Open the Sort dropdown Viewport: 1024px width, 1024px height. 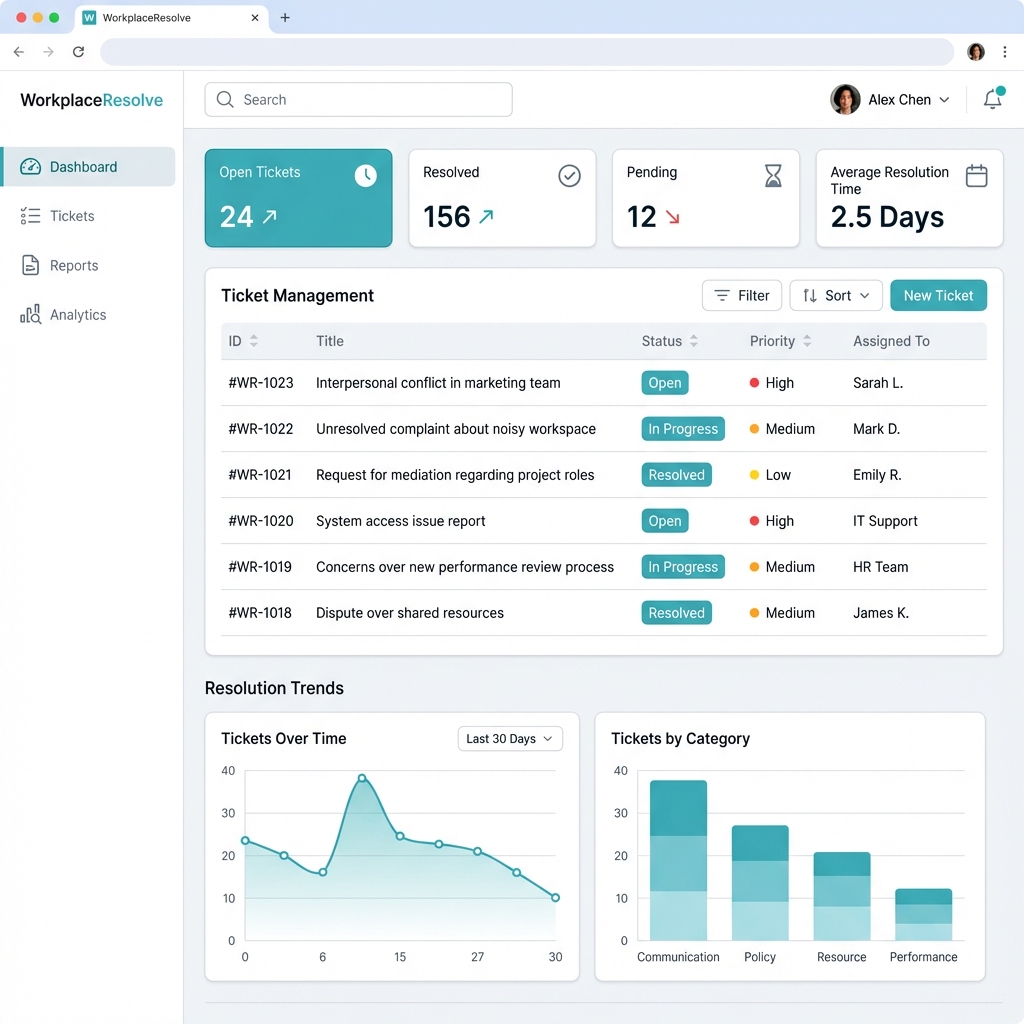pos(836,296)
